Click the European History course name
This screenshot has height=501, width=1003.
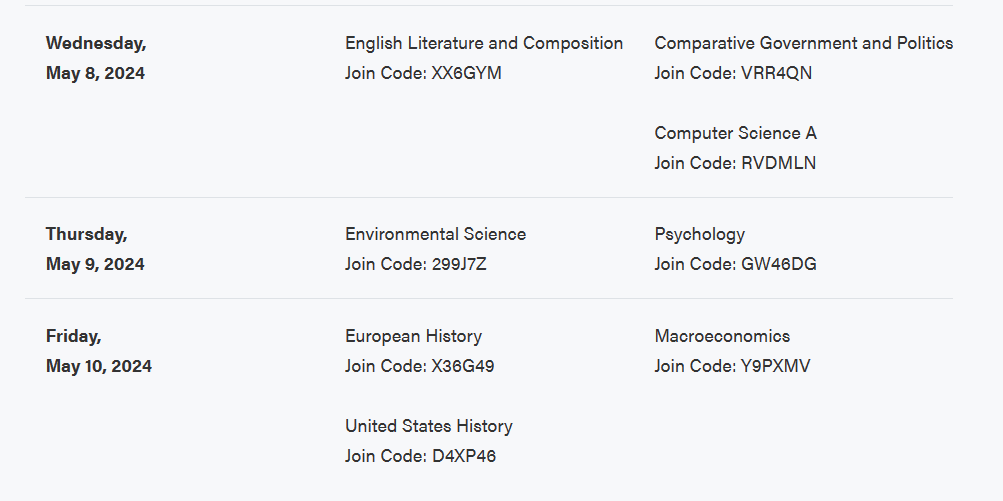(x=413, y=336)
